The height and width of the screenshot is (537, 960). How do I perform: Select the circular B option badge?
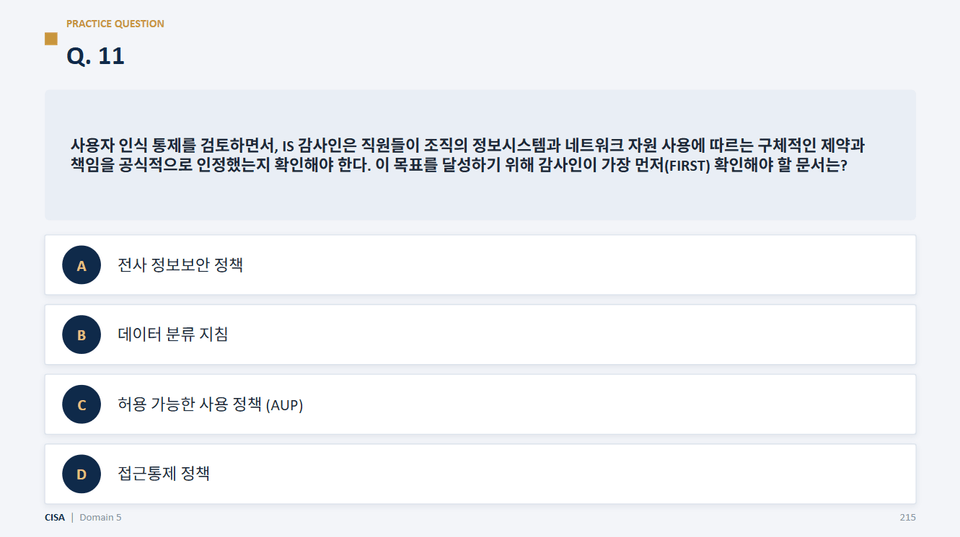coord(81,335)
